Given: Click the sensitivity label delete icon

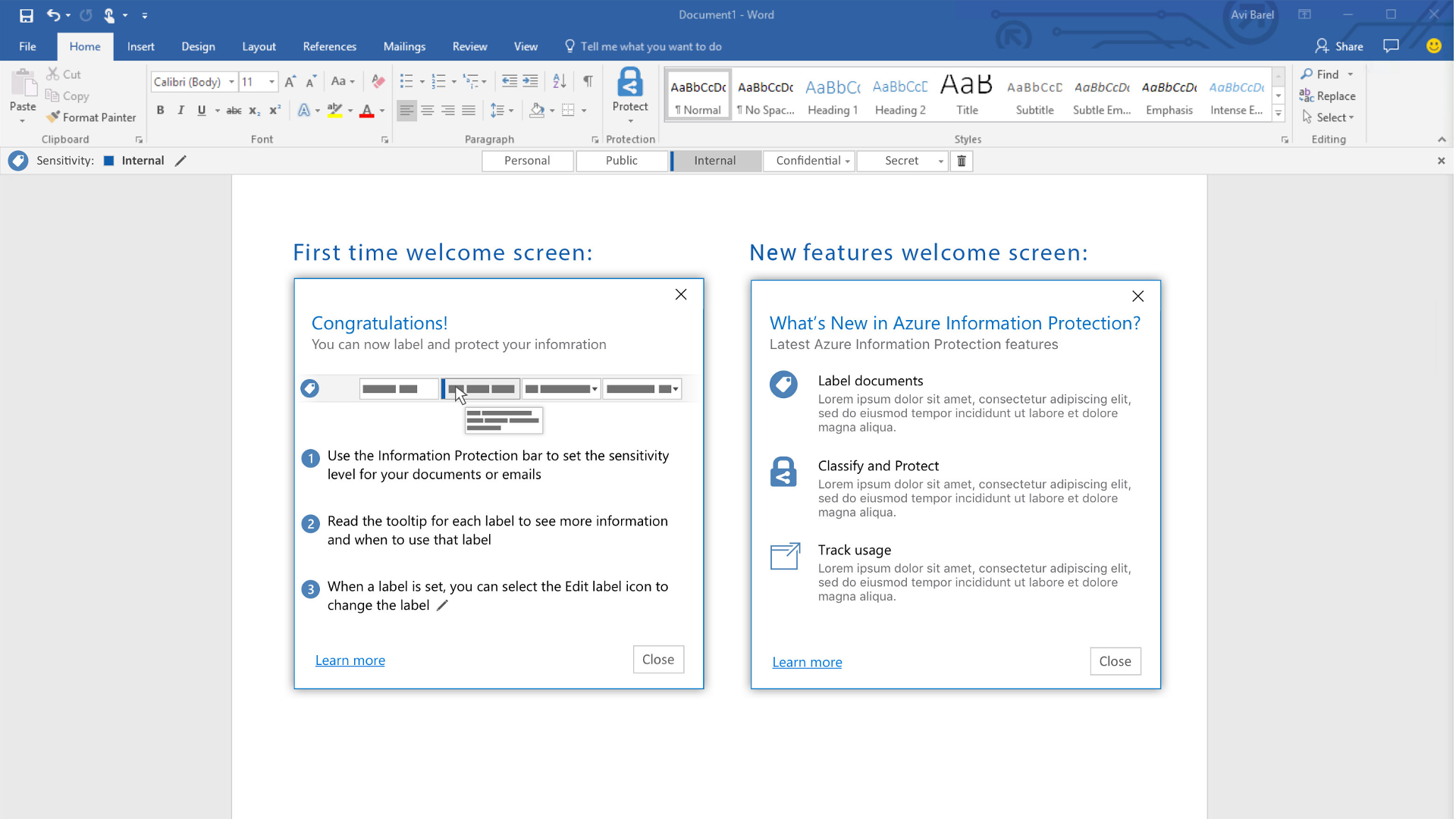Looking at the screenshot, I should click(961, 160).
